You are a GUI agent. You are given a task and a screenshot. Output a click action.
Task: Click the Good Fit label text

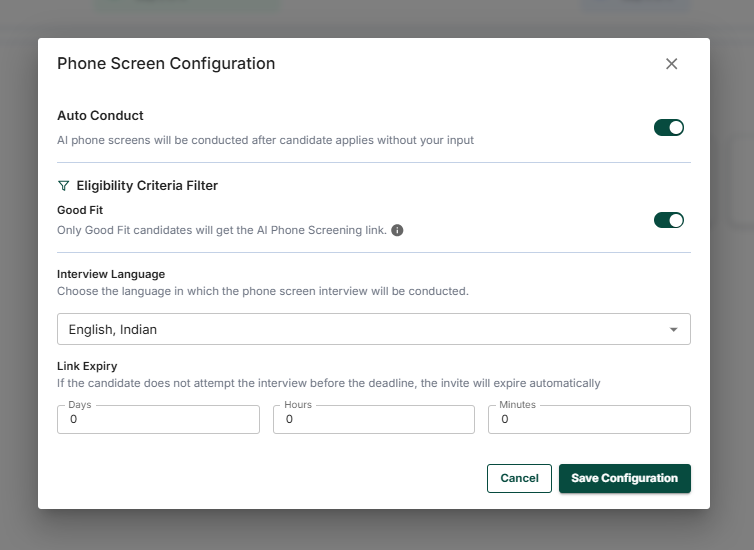80,210
